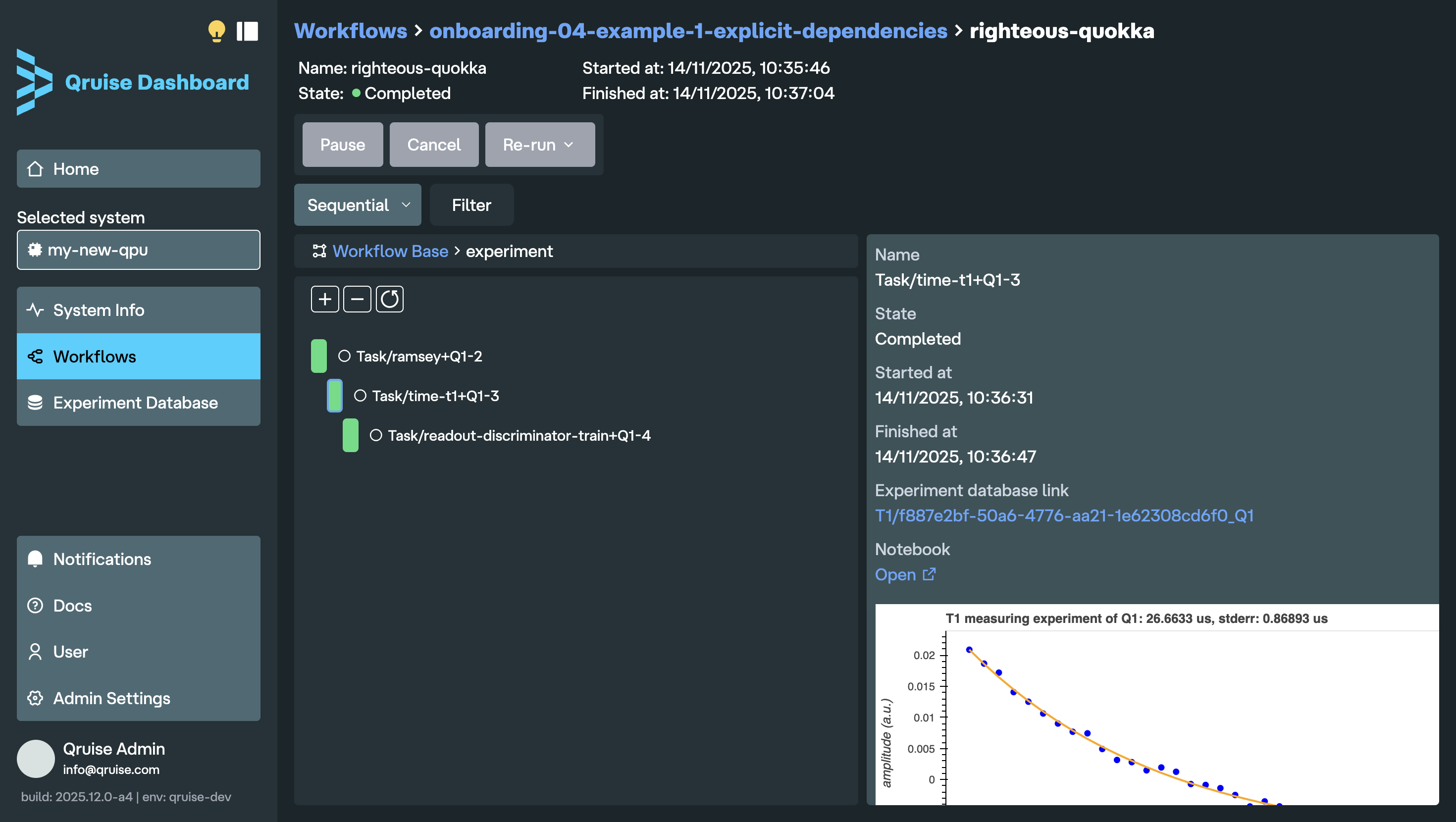The height and width of the screenshot is (822, 1456).
Task: Collapse the sidebar with the panel icon
Action: 247,32
